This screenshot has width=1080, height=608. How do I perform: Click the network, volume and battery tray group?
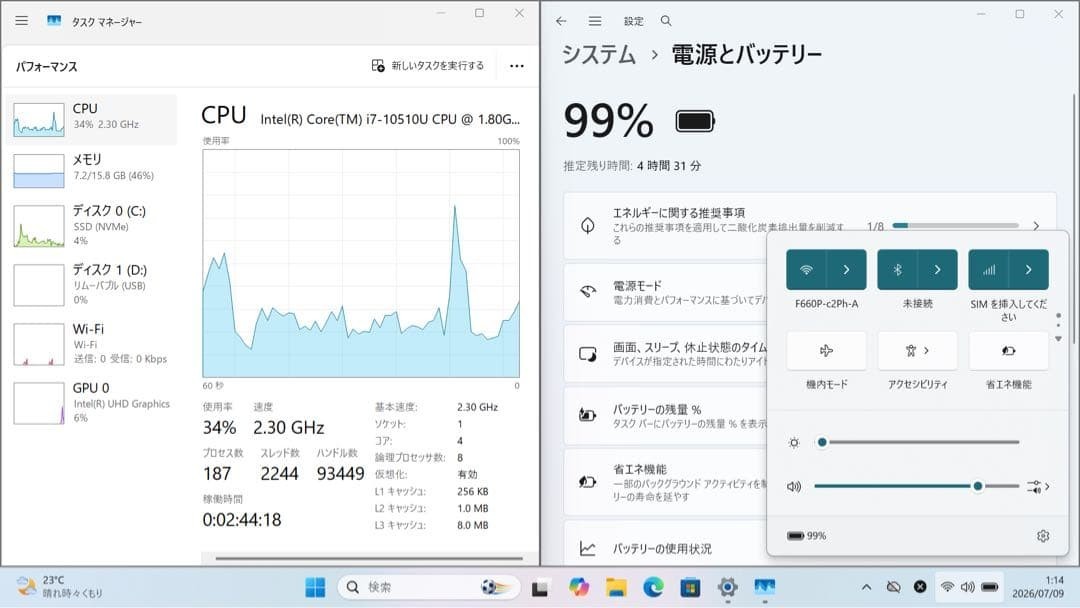coord(969,587)
